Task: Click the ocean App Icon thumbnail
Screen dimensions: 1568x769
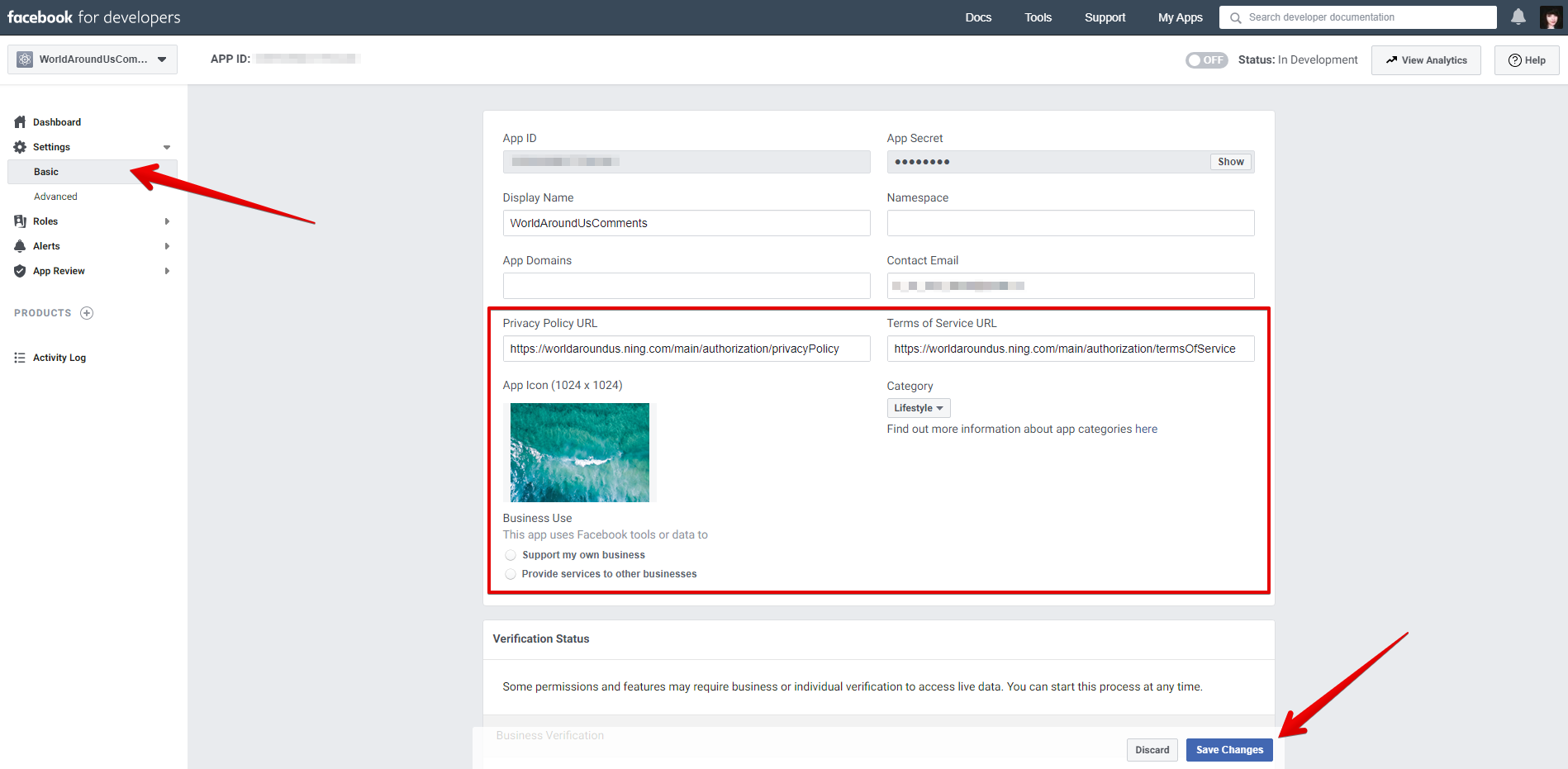Action: click(580, 453)
